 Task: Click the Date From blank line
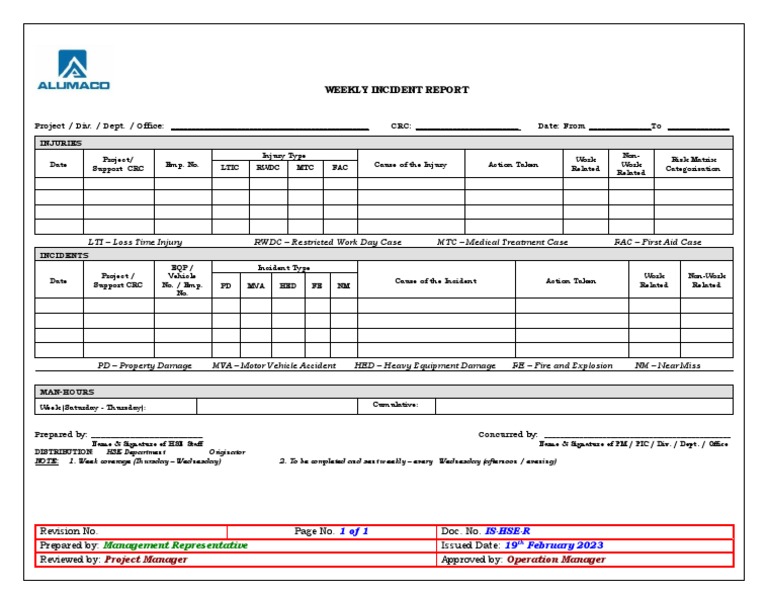click(620, 128)
